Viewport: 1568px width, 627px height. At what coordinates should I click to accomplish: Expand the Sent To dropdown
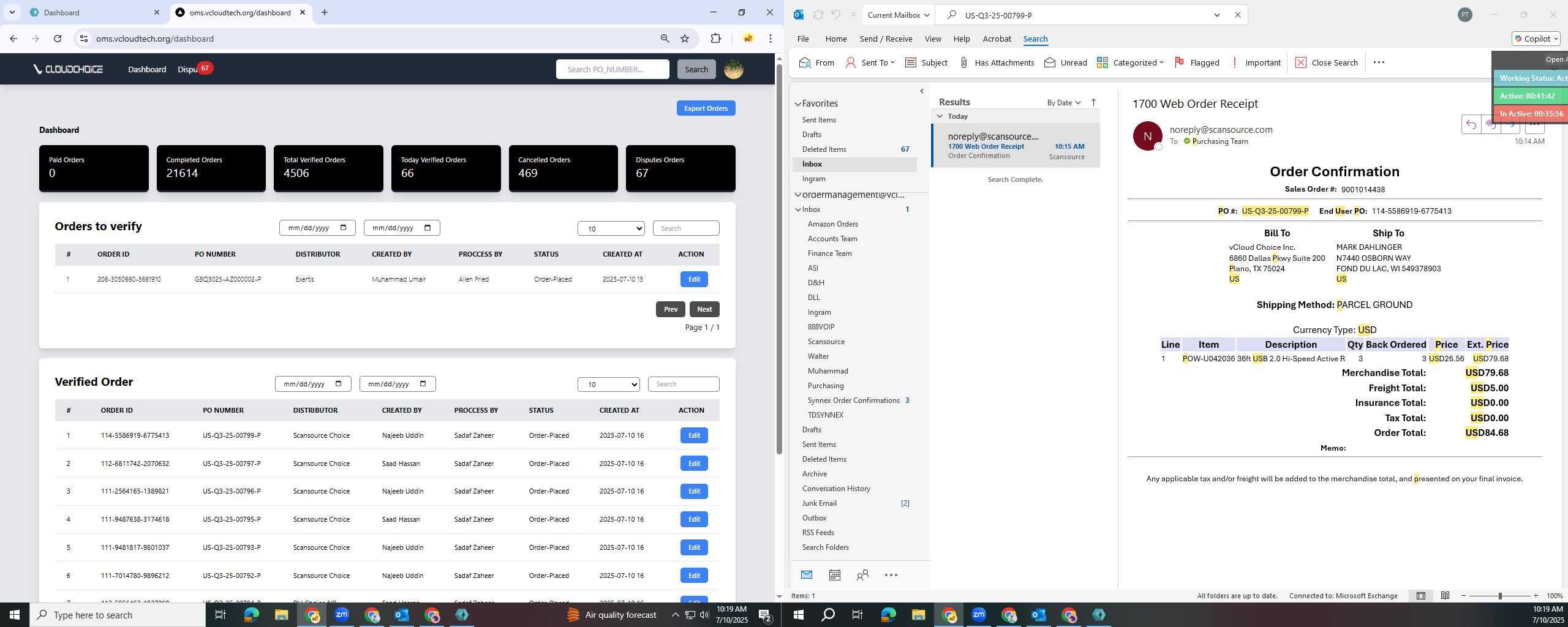tap(892, 62)
